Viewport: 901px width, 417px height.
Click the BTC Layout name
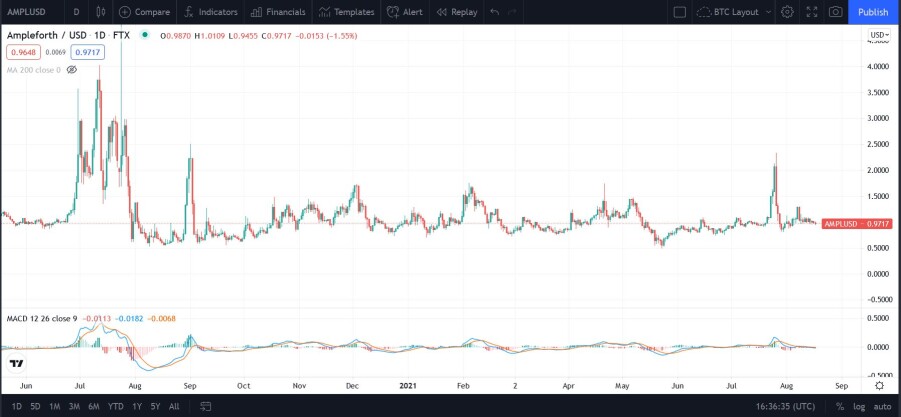736,11
